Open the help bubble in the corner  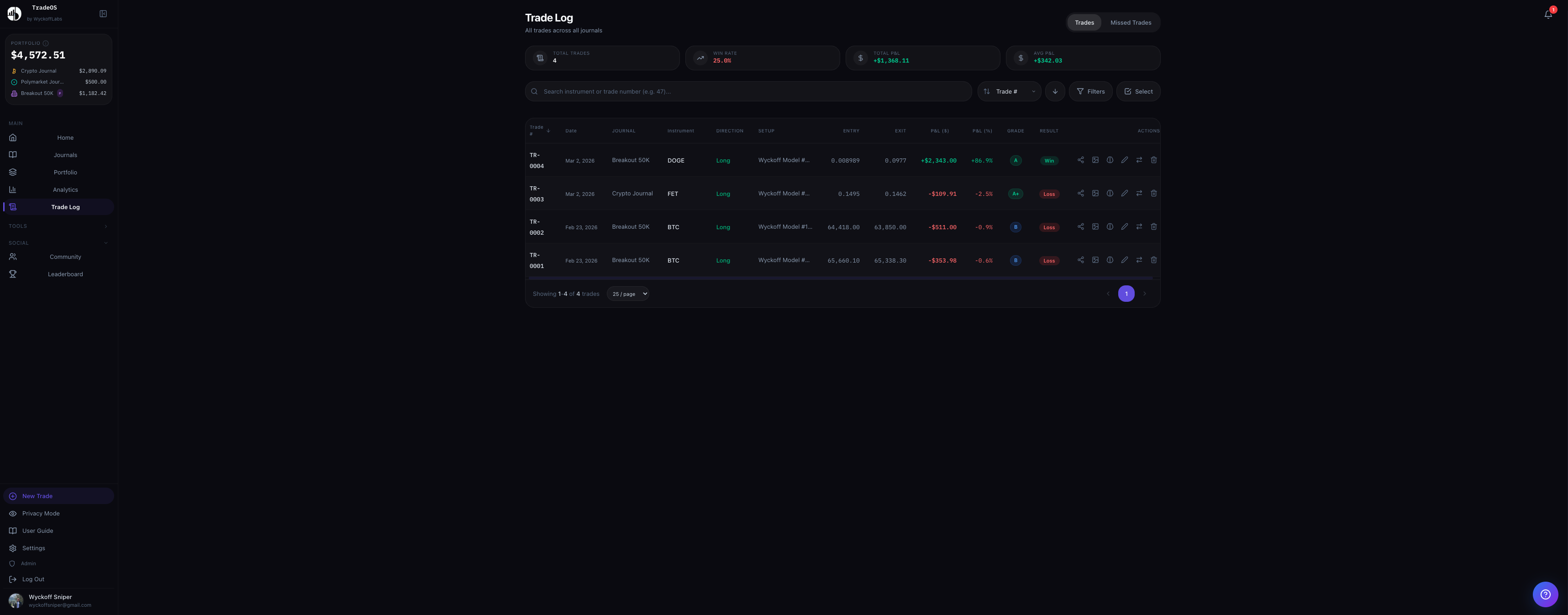point(1546,595)
